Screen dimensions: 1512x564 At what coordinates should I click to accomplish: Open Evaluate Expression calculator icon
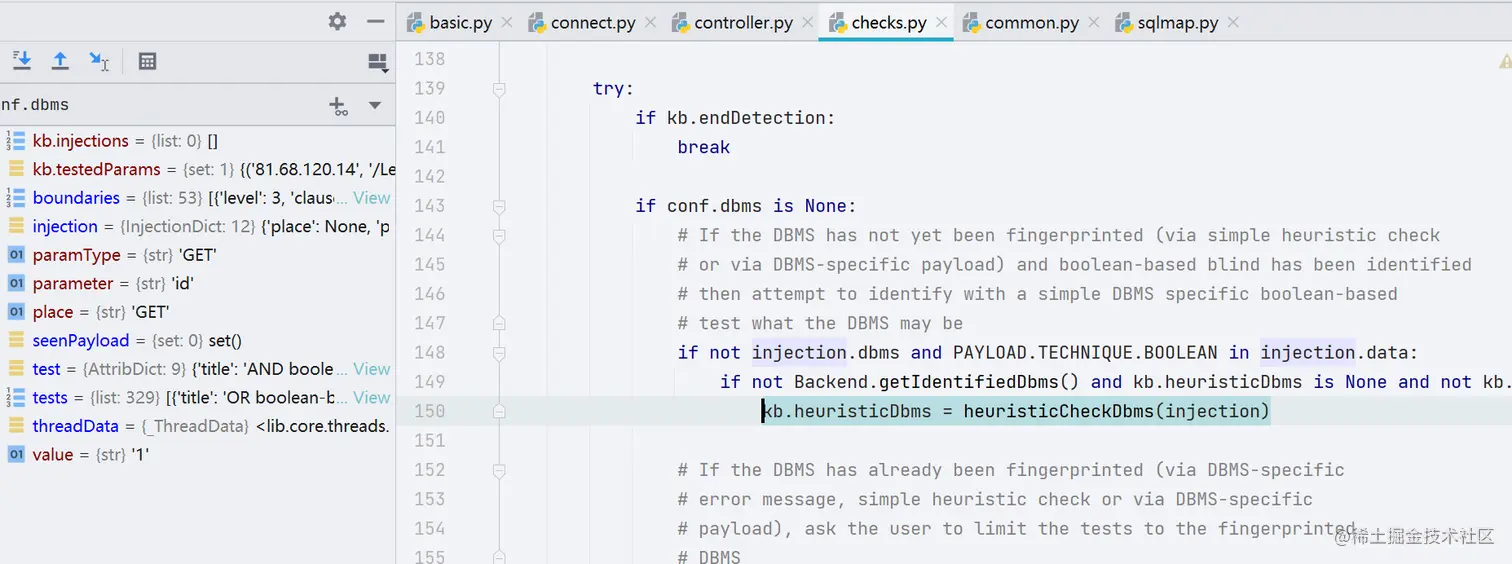point(147,61)
